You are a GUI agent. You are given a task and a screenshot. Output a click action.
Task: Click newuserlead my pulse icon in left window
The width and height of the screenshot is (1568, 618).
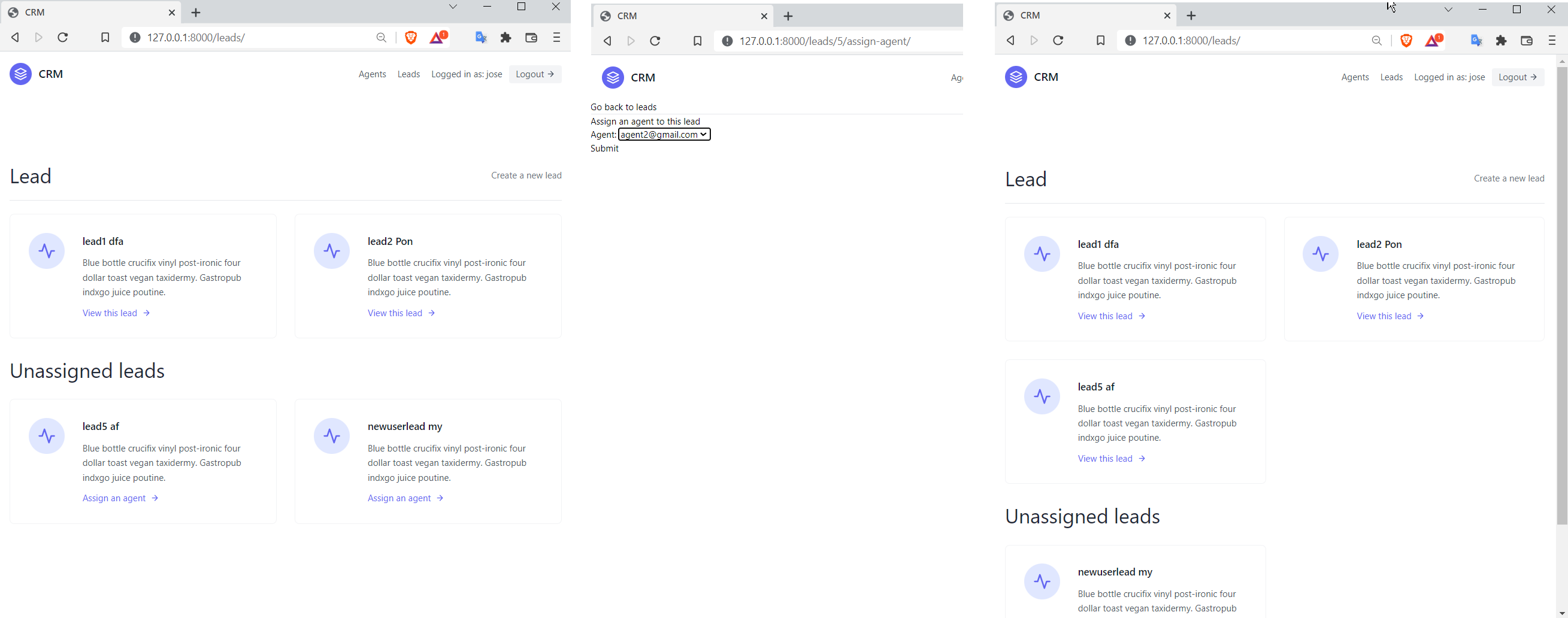pos(332,436)
